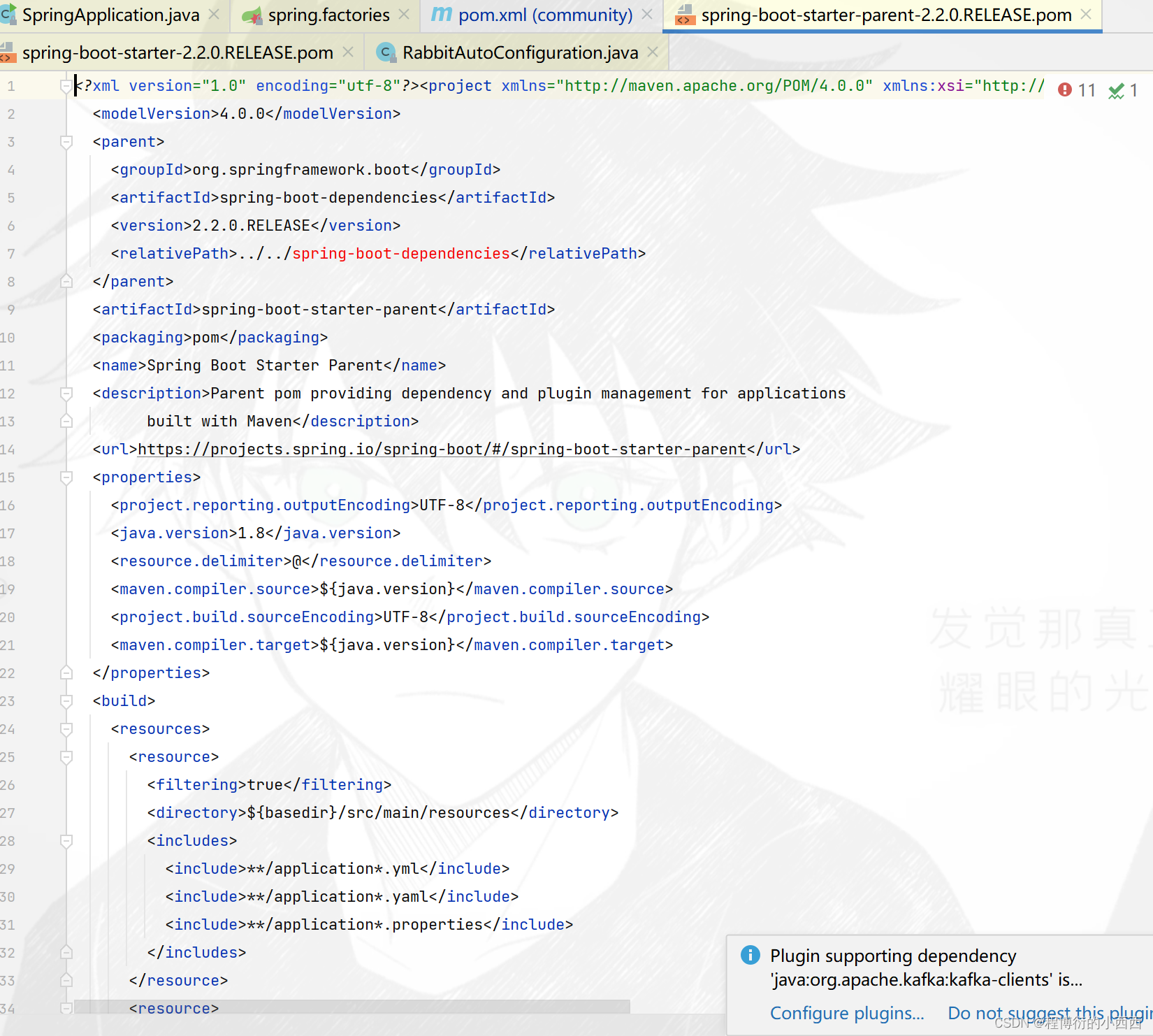Collapse the parent block fold at line 3
The width and height of the screenshot is (1153, 1036).
point(66,142)
